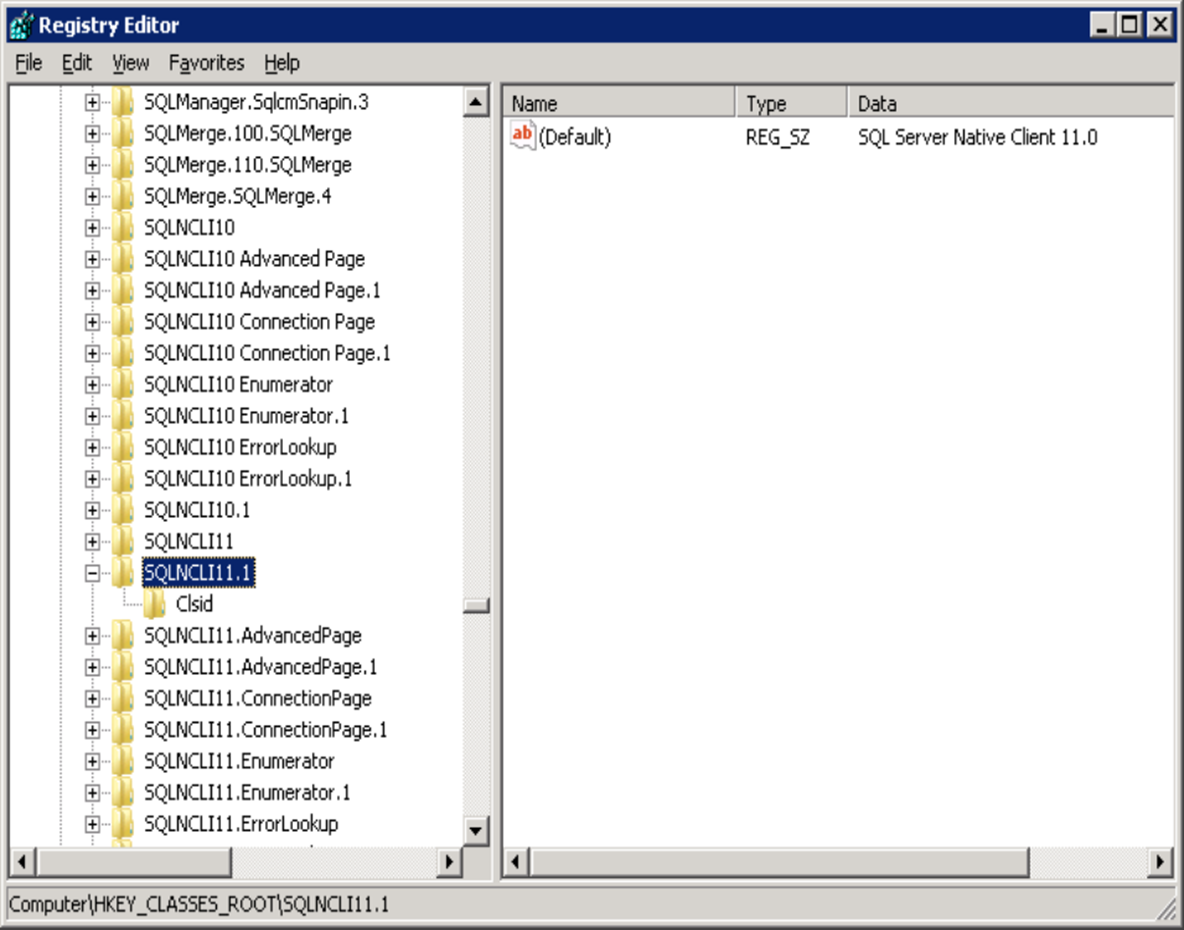Image resolution: width=1184 pixels, height=930 pixels.
Task: Click values pane scroll left arrow
Action: point(516,861)
